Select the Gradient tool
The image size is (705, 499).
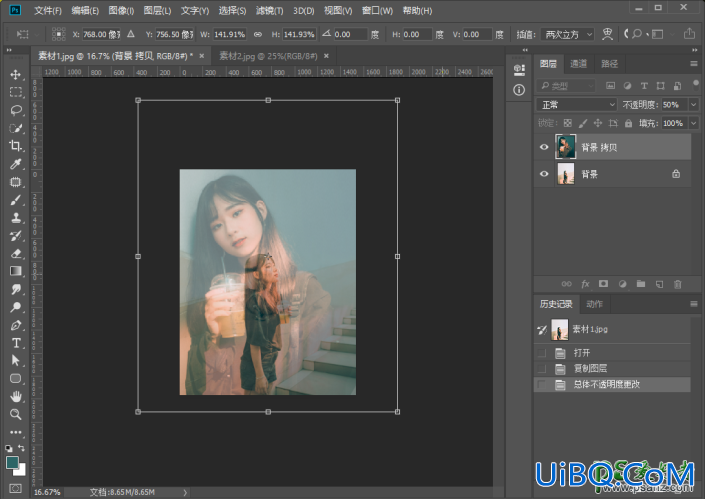click(x=16, y=271)
